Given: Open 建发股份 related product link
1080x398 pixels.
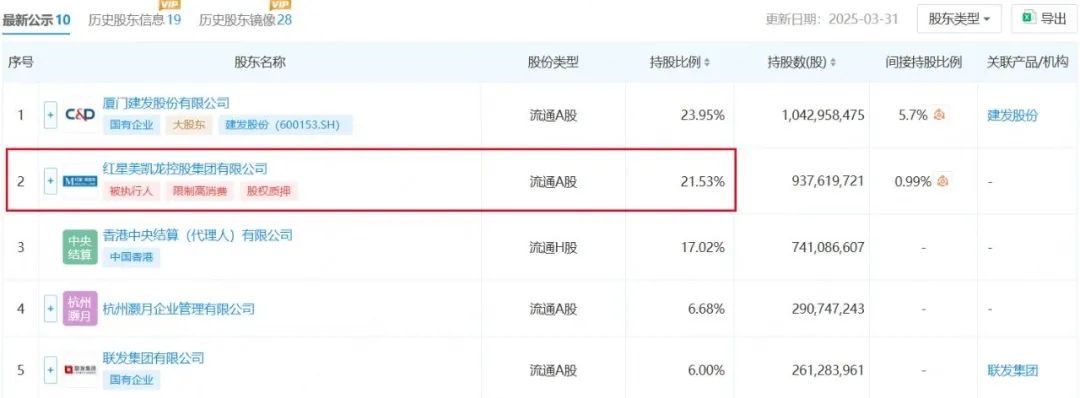Looking at the screenshot, I should click(x=1012, y=115).
